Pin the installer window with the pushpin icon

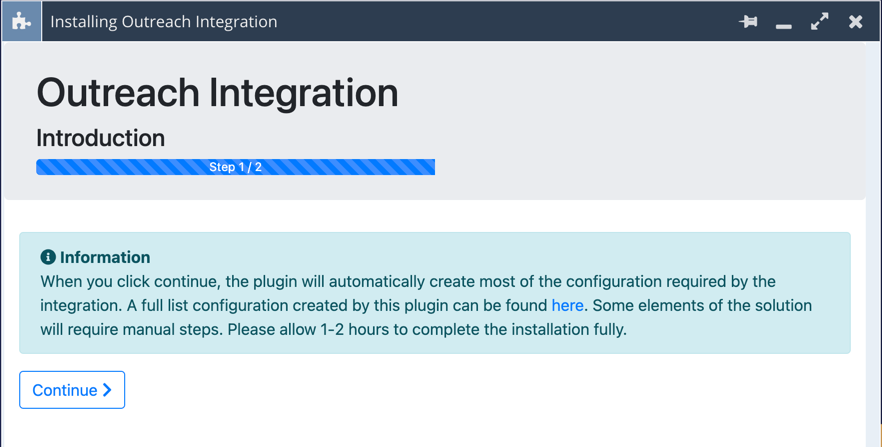coord(748,21)
